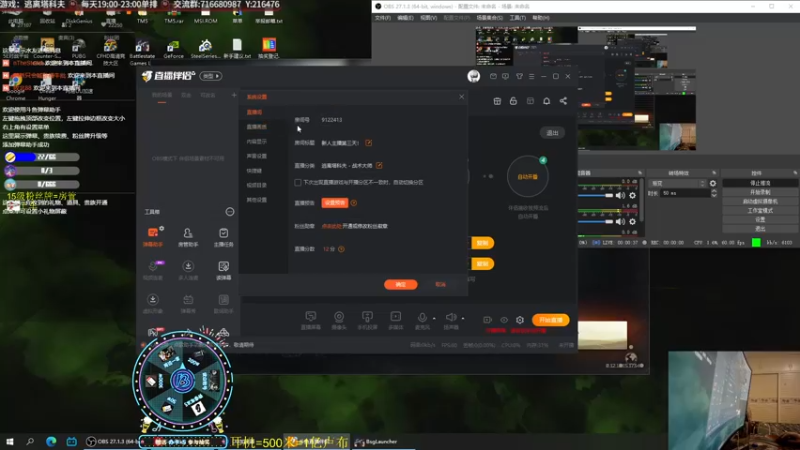Add the screen capture source in bottom bar
The height and width of the screenshot is (450, 800).
[311, 320]
